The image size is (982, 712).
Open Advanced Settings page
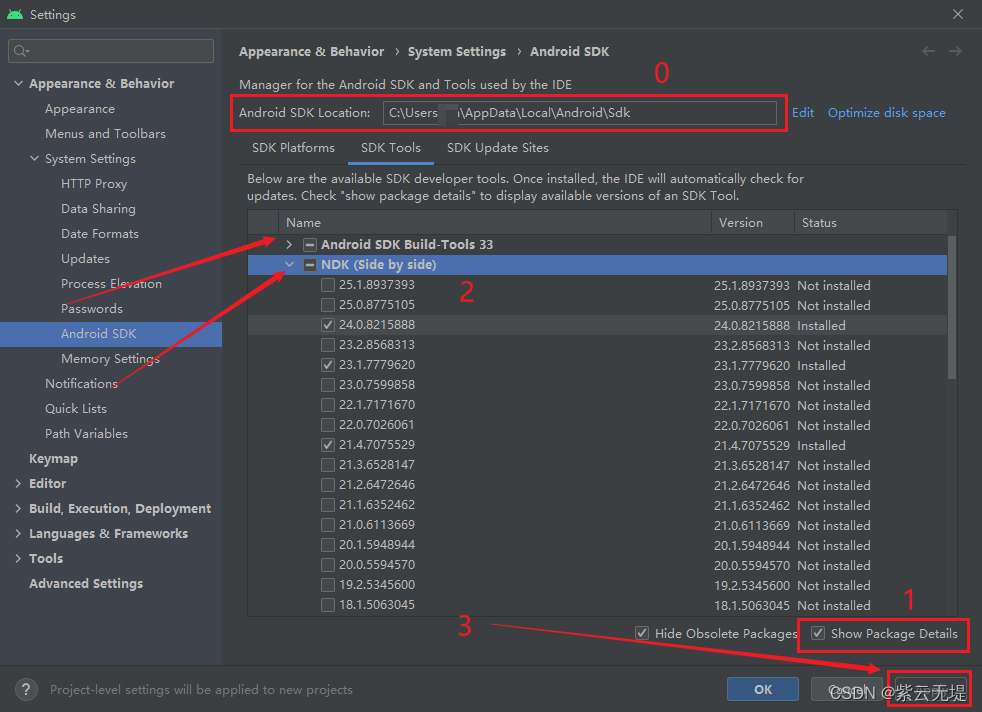coord(86,584)
